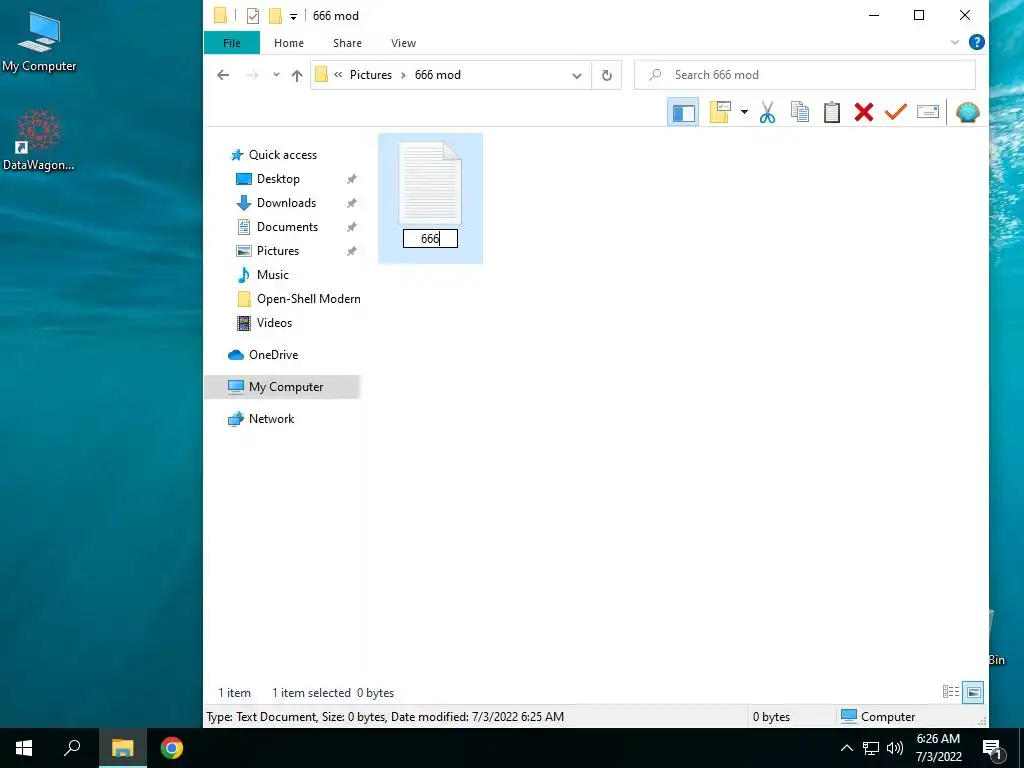Switch to details view layout

(950, 692)
